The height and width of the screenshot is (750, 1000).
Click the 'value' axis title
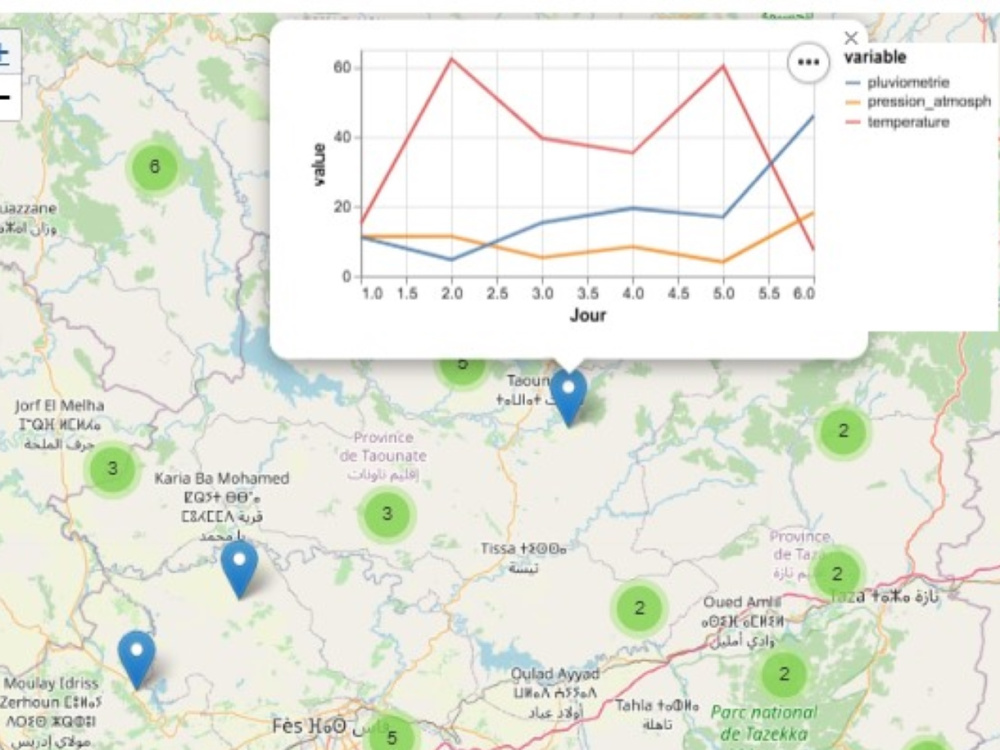319,165
